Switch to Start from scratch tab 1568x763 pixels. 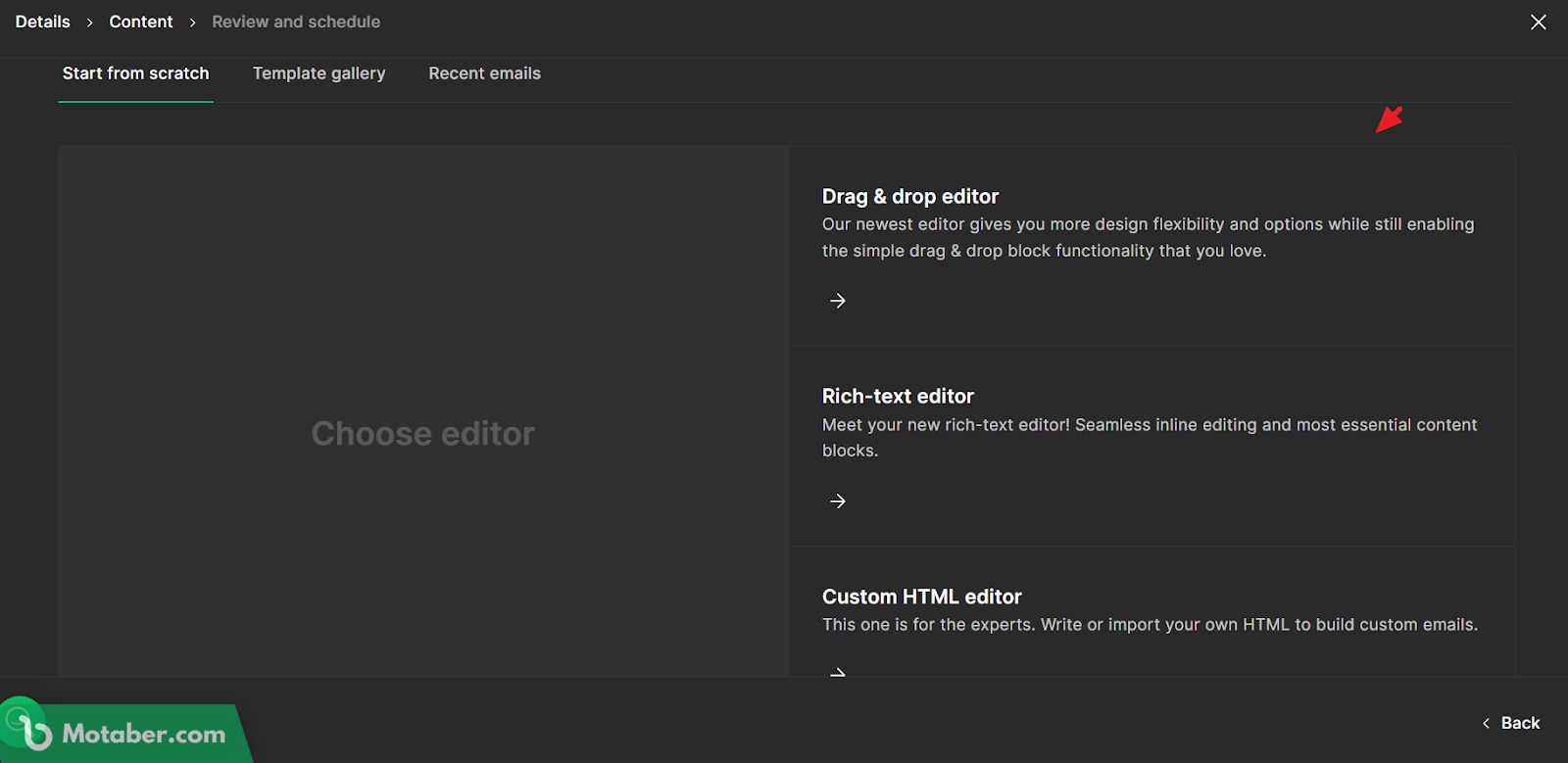pos(136,73)
